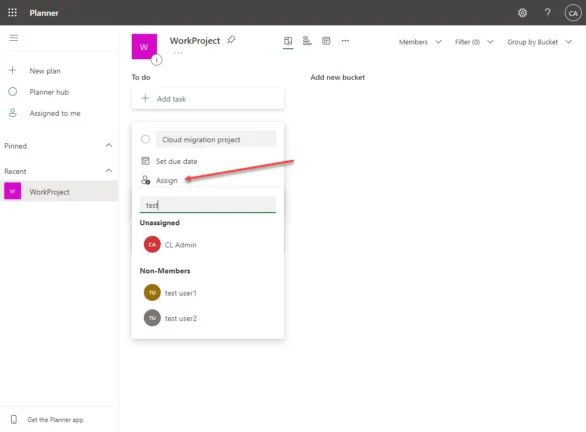
Task: Click the Planner hub circle icon
Action: (12, 92)
